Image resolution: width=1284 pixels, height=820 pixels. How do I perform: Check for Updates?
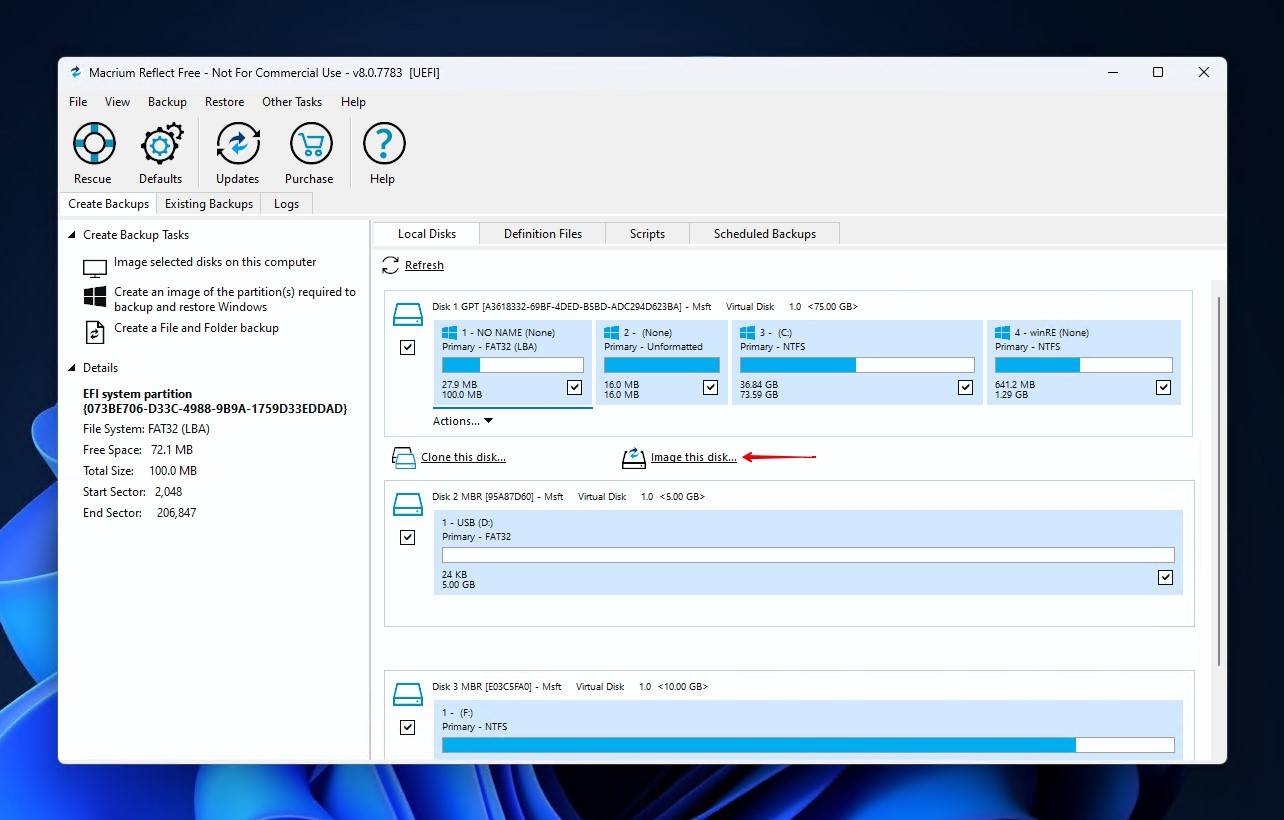[237, 151]
